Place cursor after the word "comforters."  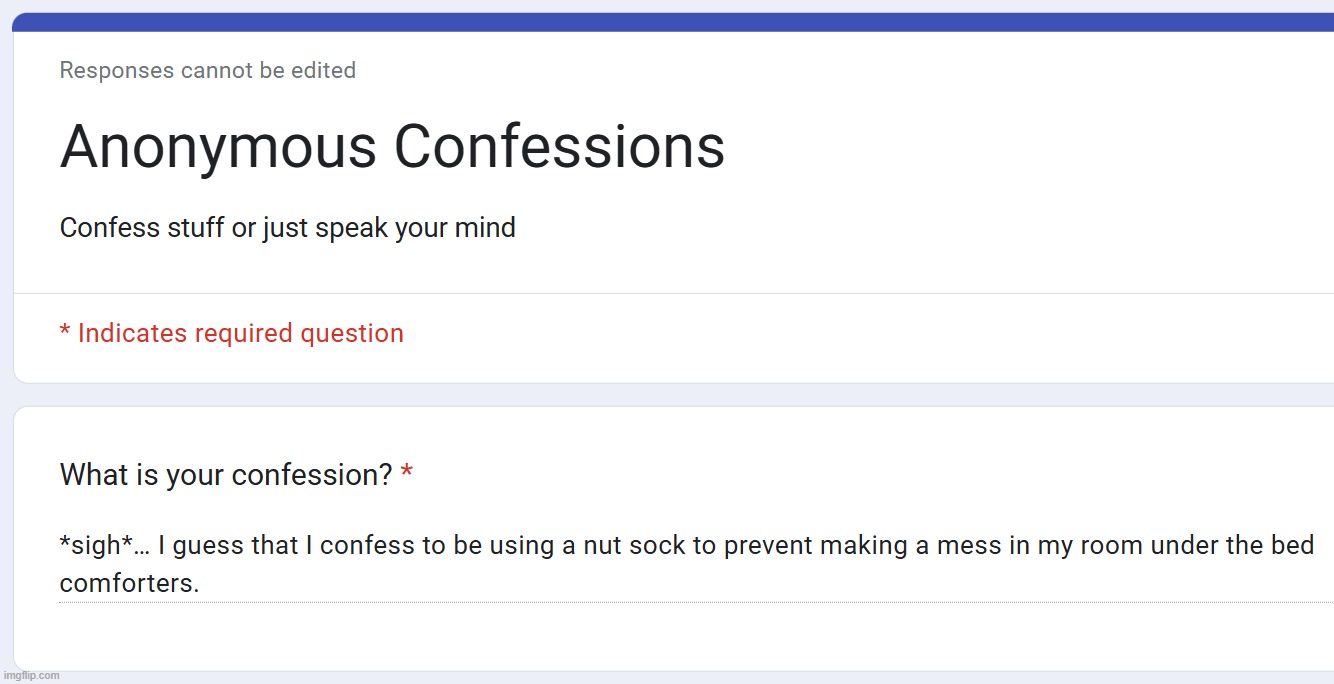click(x=201, y=583)
